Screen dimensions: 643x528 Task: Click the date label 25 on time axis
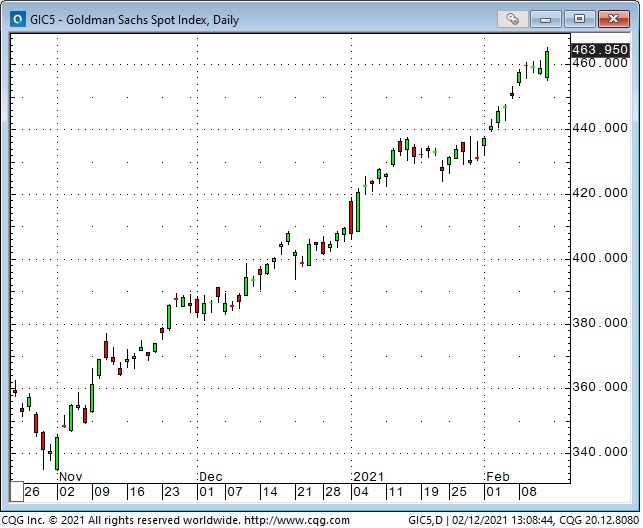tap(458, 492)
